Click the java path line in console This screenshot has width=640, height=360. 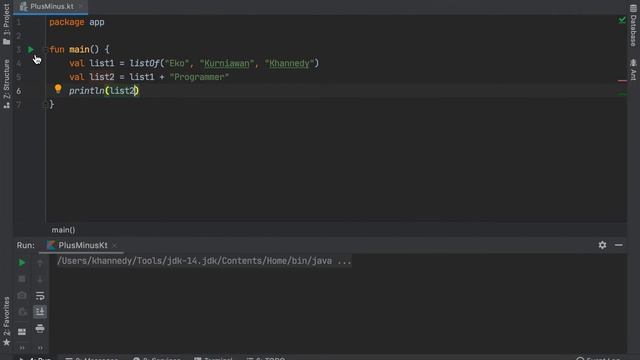click(x=204, y=261)
